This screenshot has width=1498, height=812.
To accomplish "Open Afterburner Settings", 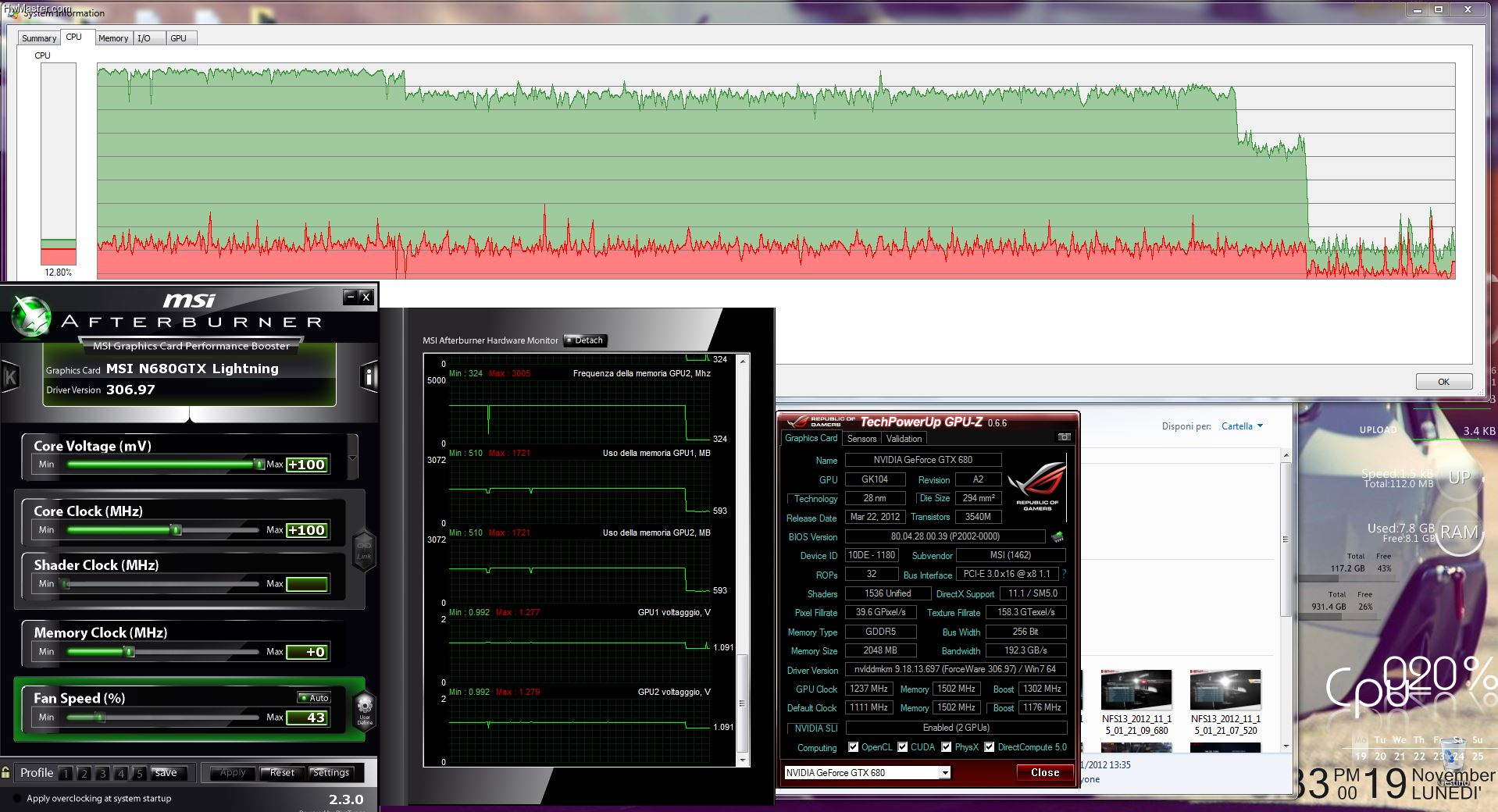I will (331, 773).
